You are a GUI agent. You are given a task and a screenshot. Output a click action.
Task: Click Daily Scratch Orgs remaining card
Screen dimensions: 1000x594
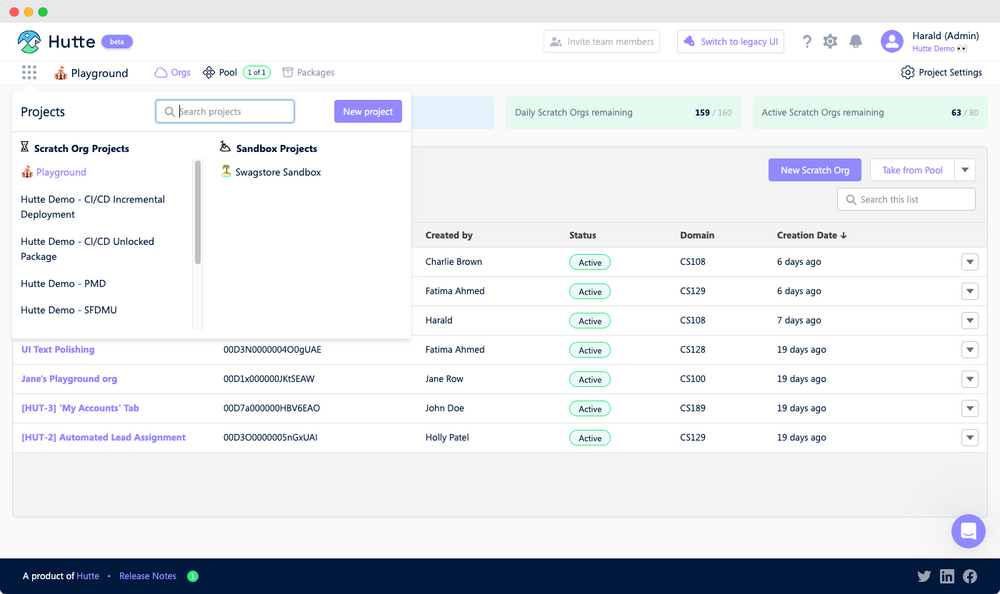pos(623,113)
